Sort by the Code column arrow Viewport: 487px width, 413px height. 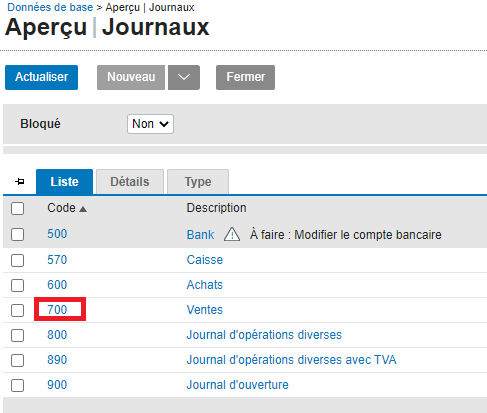(83, 209)
